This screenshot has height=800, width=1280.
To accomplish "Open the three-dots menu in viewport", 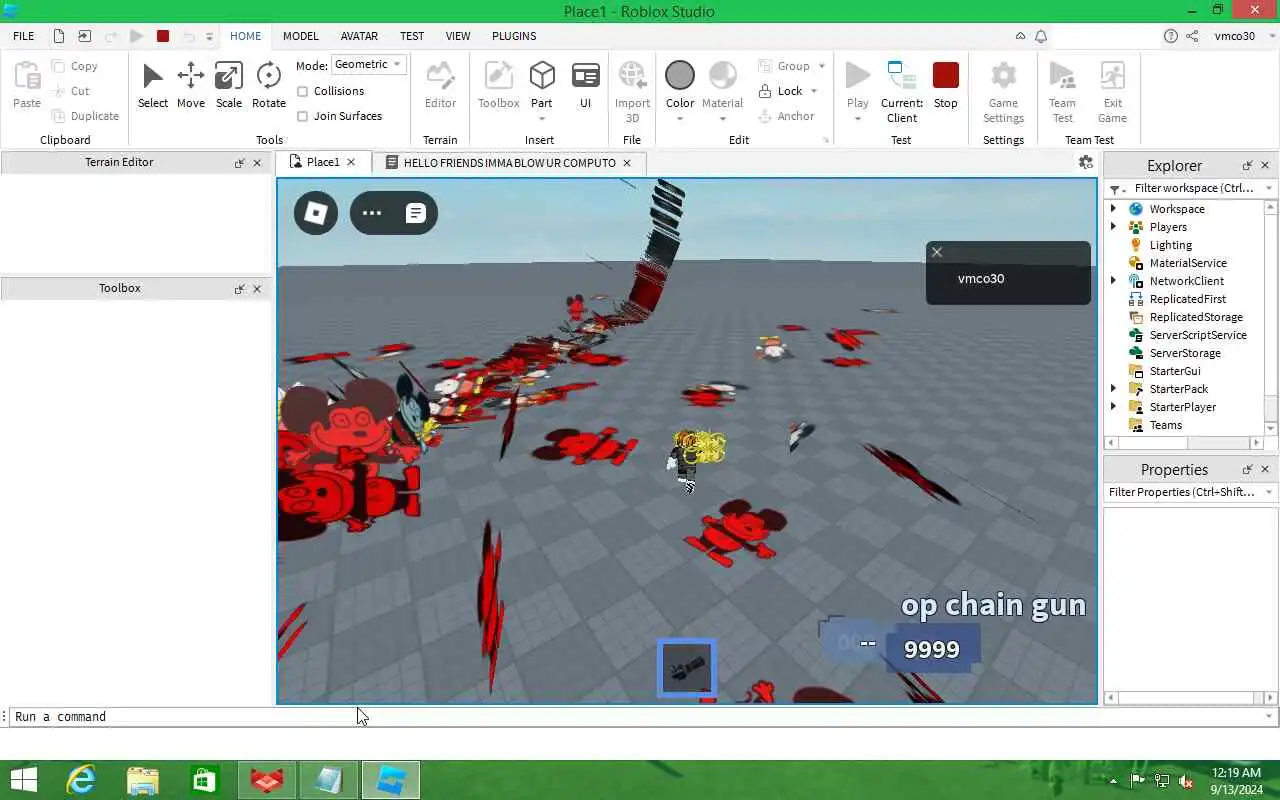I will pos(372,213).
